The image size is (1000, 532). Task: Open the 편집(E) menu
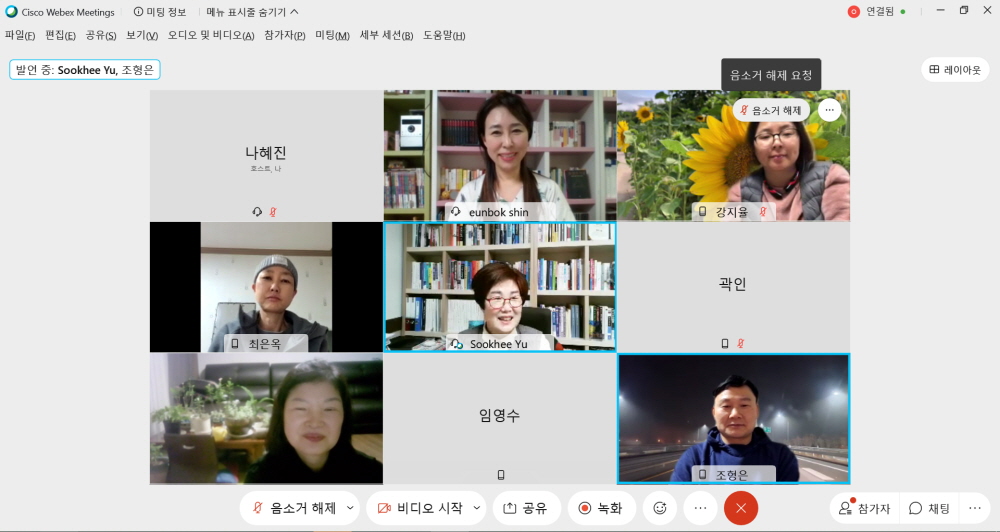pyautogui.click(x=60, y=36)
